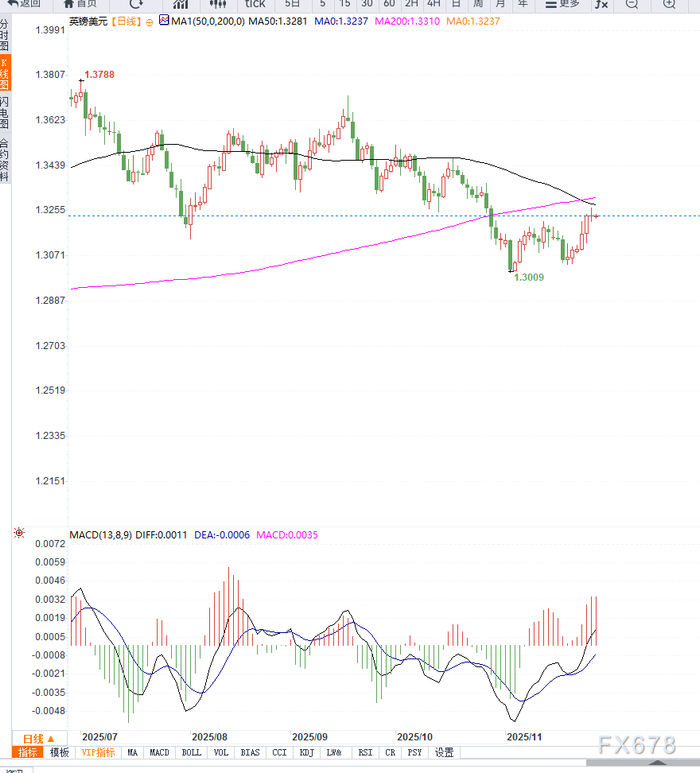This screenshot has width=700, height=773.
Task: Switch to the 模板 tab
Action: tap(60, 752)
